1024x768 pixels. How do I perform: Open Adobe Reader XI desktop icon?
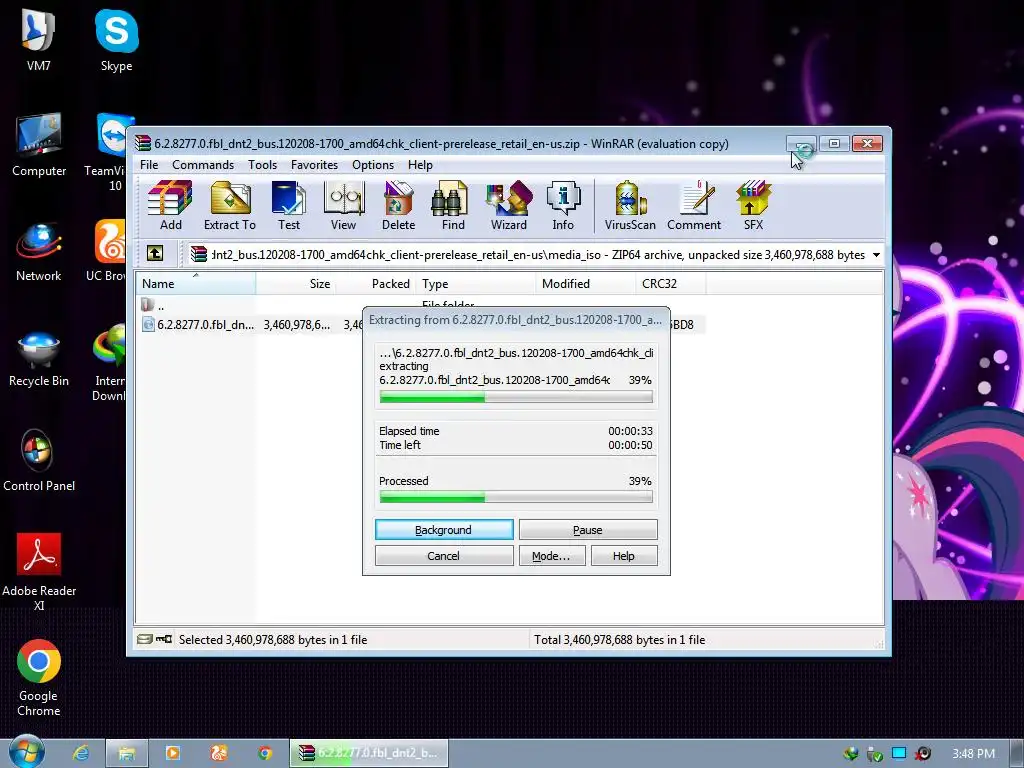(x=39, y=572)
